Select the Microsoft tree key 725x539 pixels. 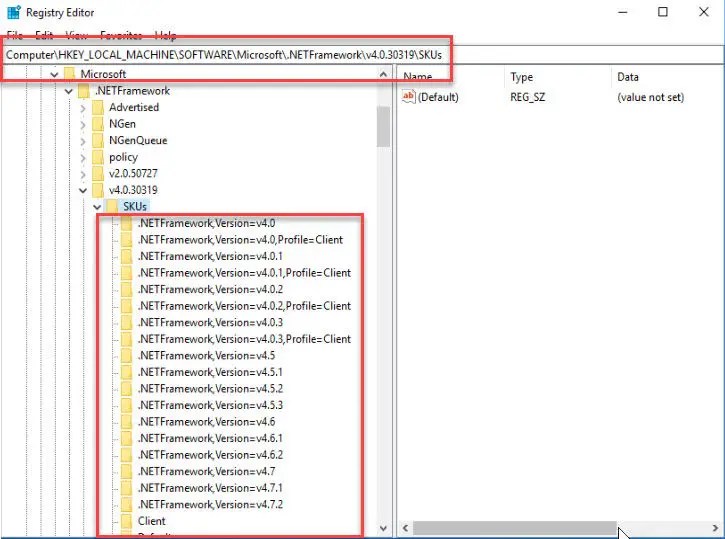pyautogui.click(x=103, y=74)
